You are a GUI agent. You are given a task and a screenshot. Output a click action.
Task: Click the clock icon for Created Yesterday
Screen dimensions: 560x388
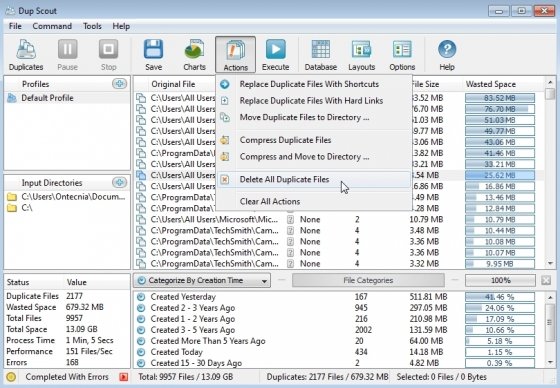coord(141,297)
